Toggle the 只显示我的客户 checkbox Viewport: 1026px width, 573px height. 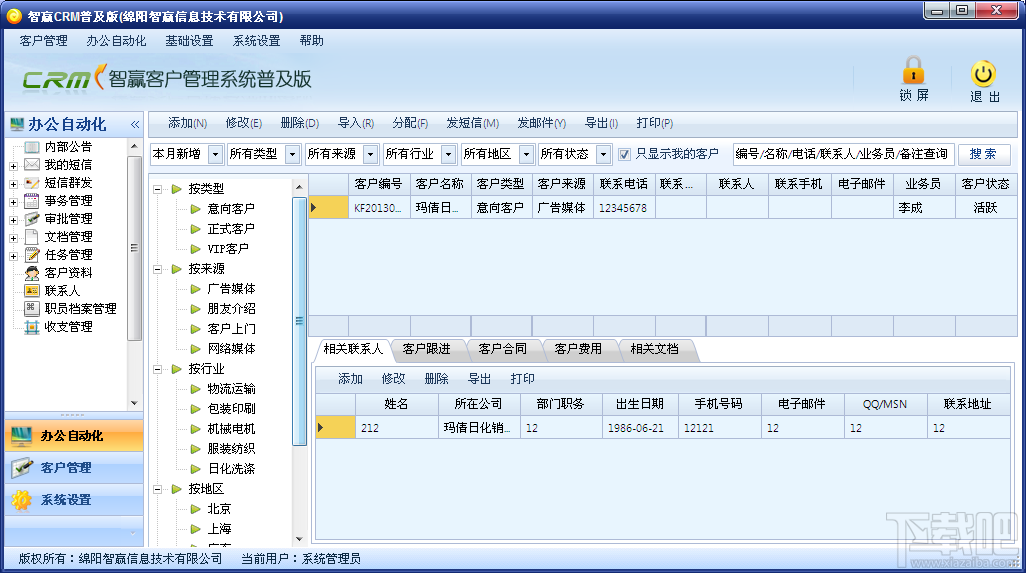pyautogui.click(x=624, y=154)
